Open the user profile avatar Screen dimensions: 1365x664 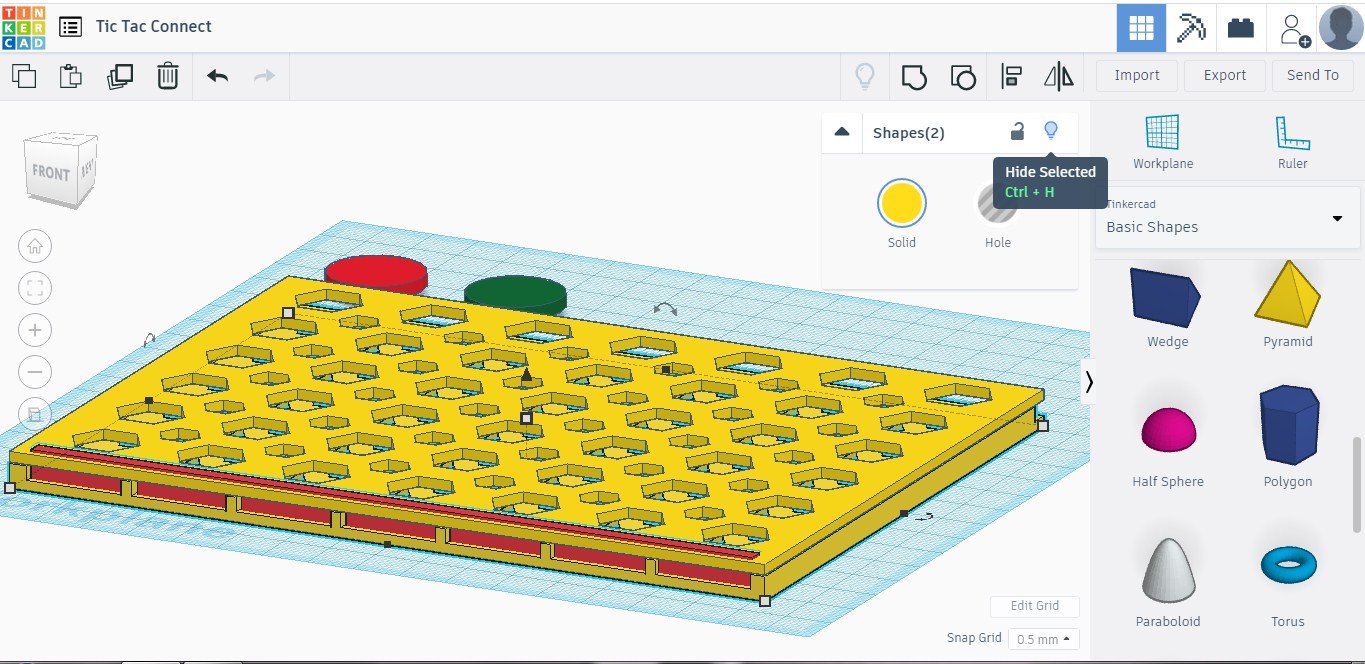[x=1341, y=27]
